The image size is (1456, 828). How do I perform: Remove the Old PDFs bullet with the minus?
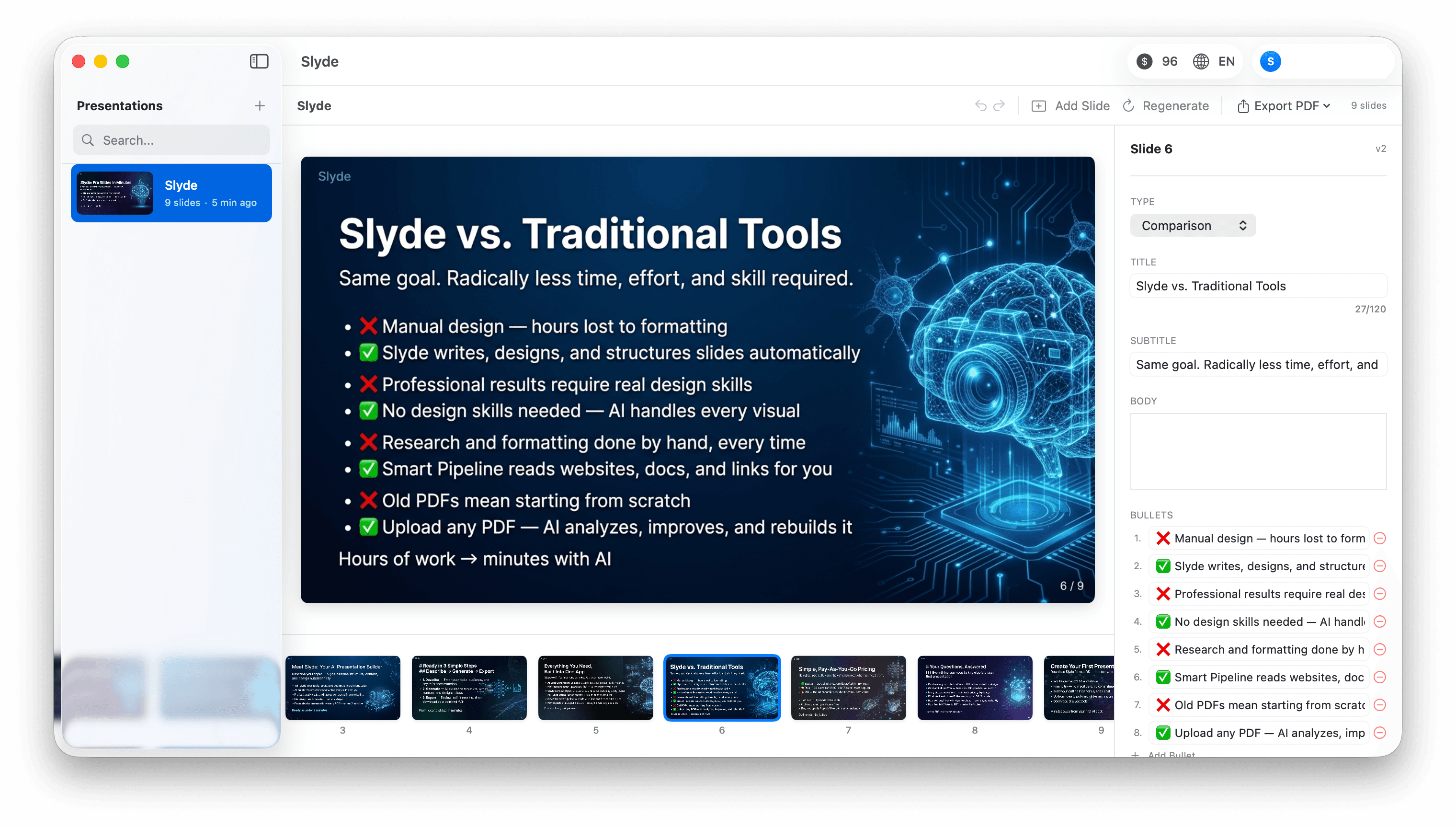click(1381, 704)
